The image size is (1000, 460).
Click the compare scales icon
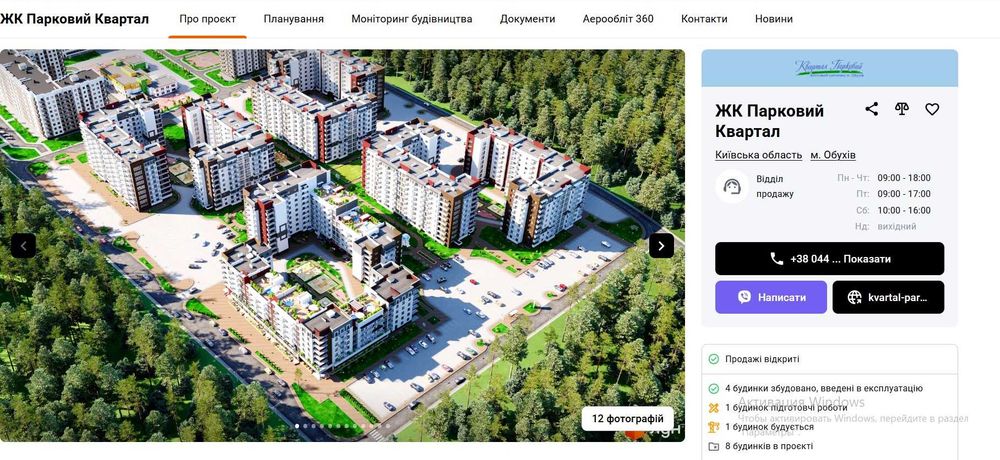901,109
